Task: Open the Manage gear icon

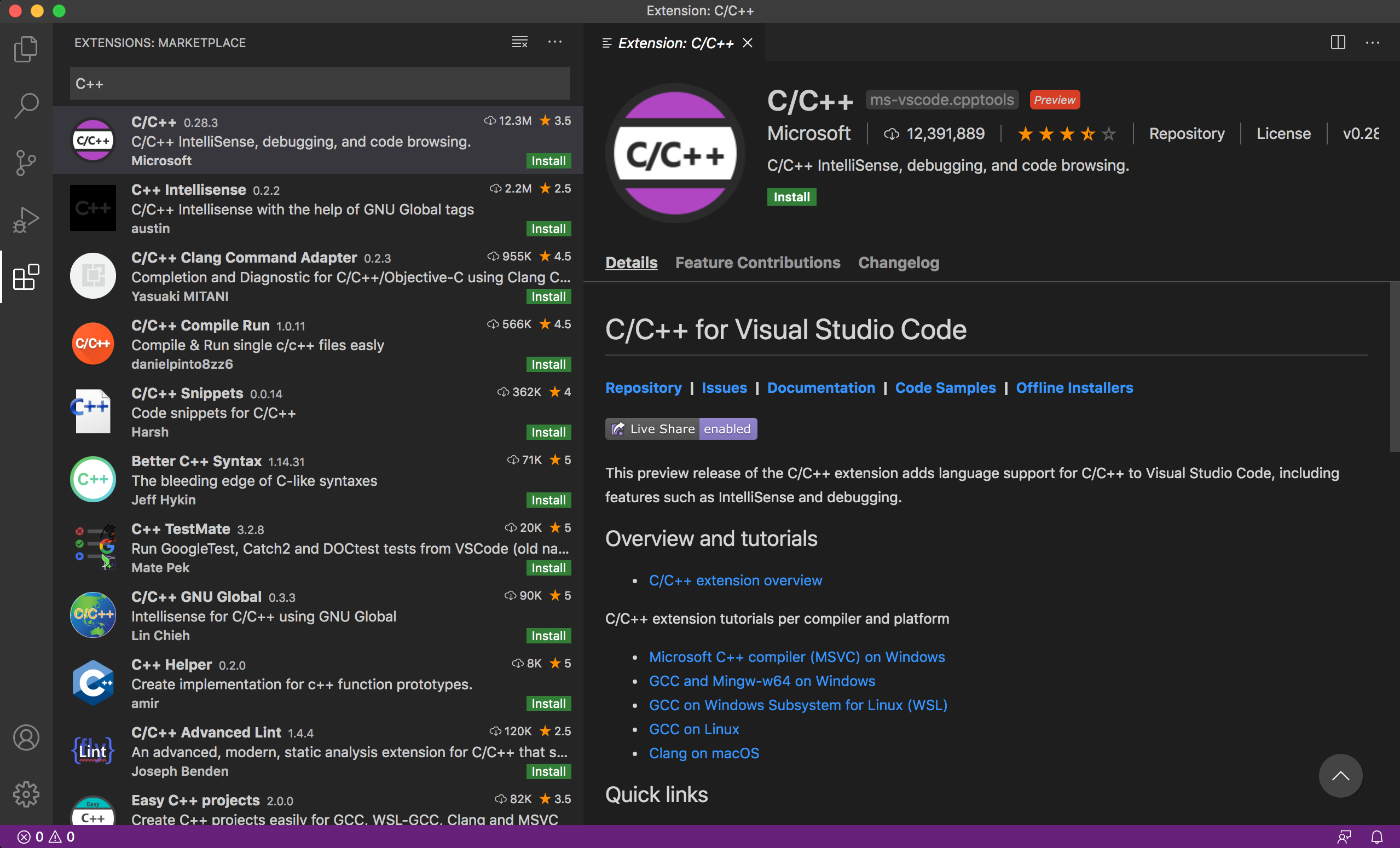Action: pyautogui.click(x=26, y=793)
